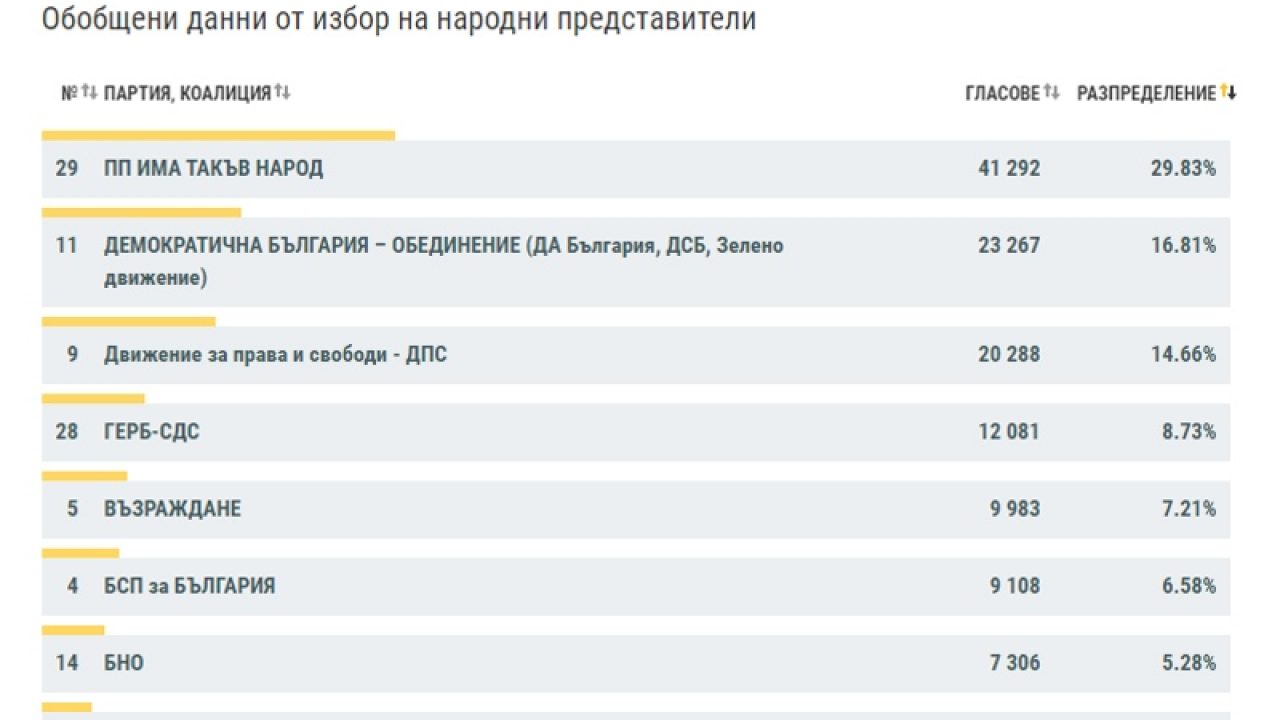This screenshot has width=1280, height=720.
Task: Select the РАЗПРЕДЕЛЕНИЕ column header label
Action: pos(1146,93)
